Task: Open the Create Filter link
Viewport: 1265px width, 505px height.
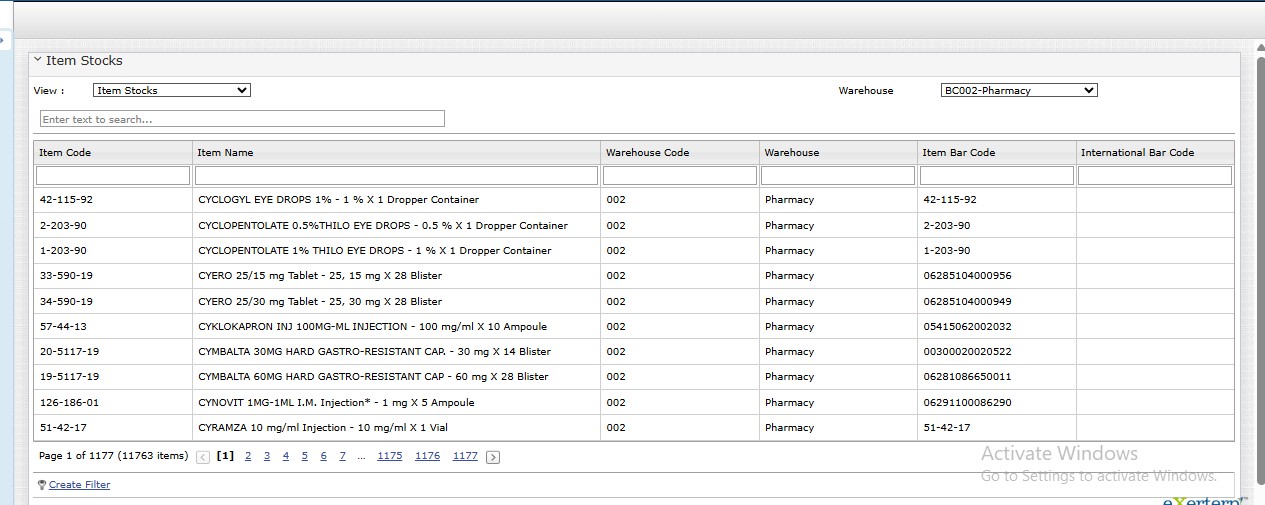Action: pos(79,485)
